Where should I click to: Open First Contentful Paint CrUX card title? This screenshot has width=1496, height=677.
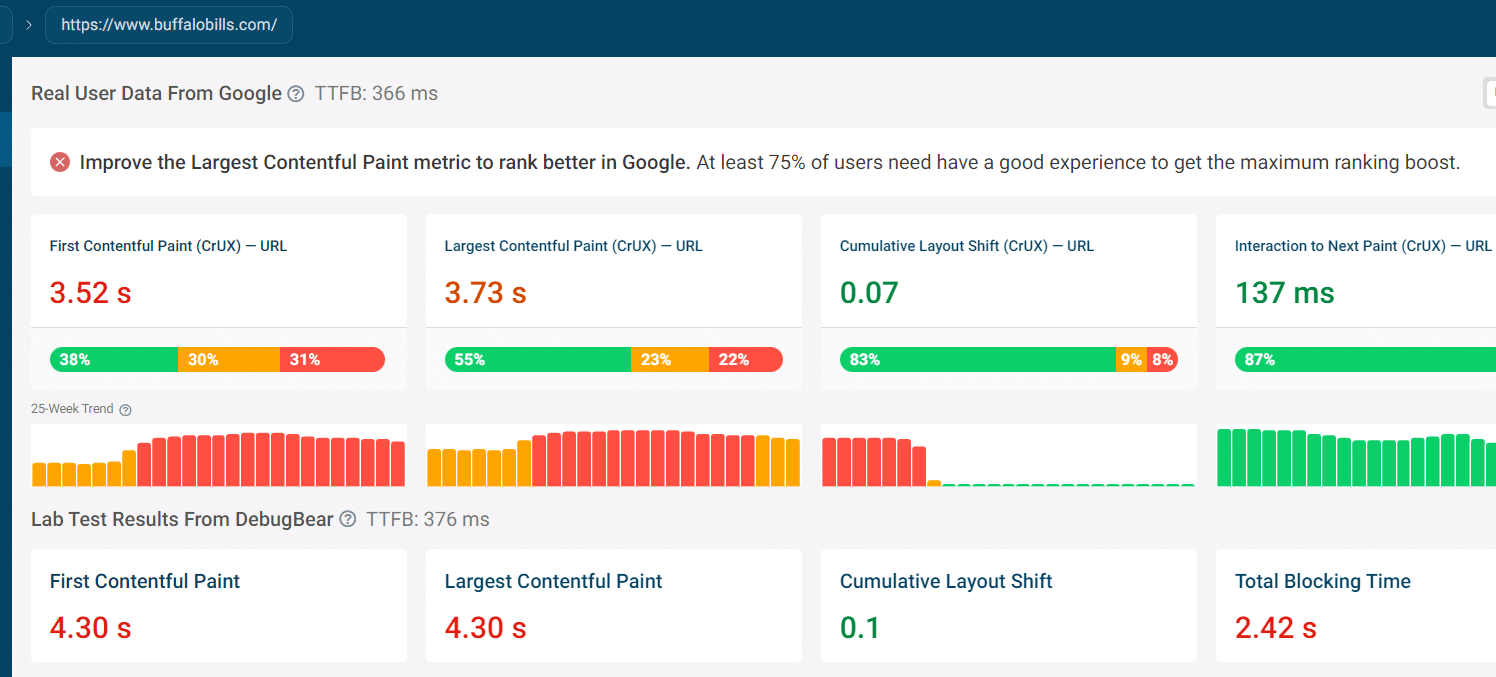[x=168, y=246]
